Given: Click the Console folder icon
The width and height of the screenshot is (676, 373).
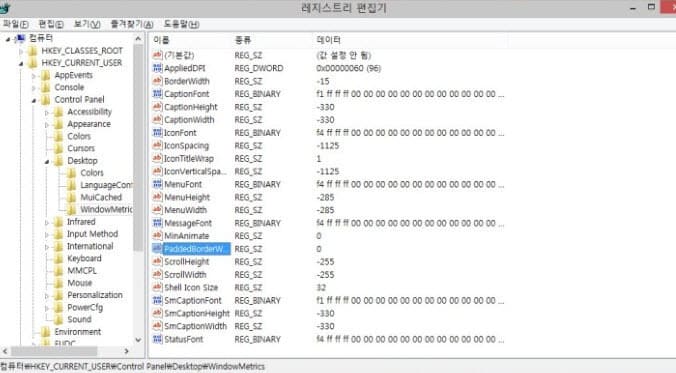Looking at the screenshot, I should 46,88.
